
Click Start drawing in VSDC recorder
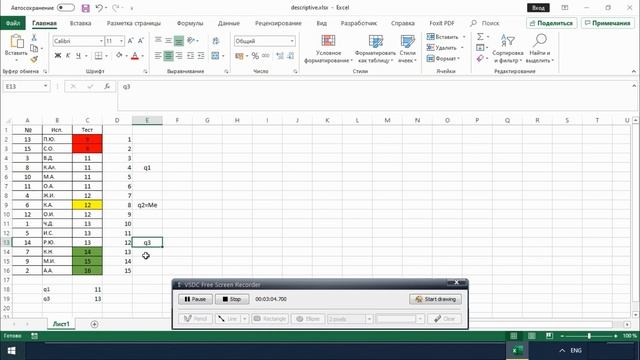click(436, 299)
